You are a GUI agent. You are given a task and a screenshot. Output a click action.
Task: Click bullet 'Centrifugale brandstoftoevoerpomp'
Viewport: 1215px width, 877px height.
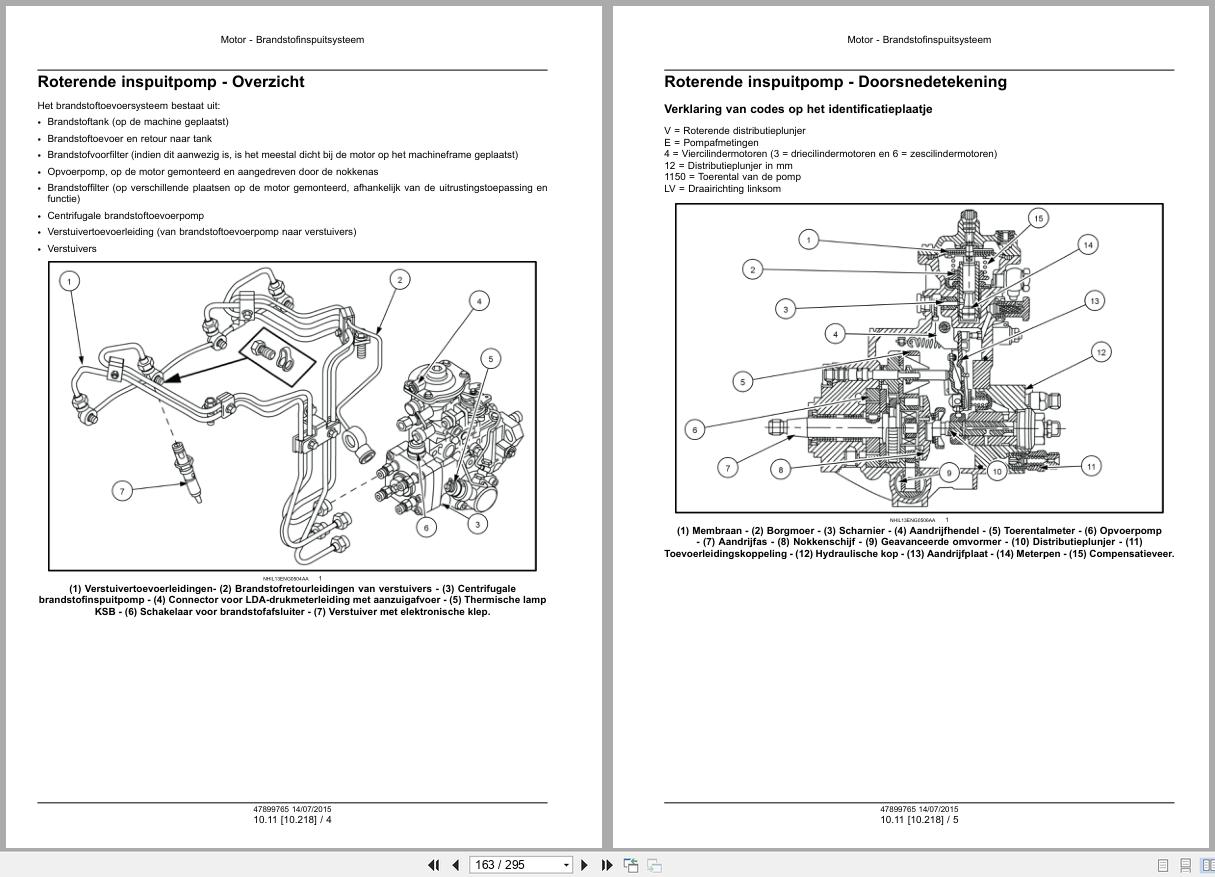click(x=125, y=215)
